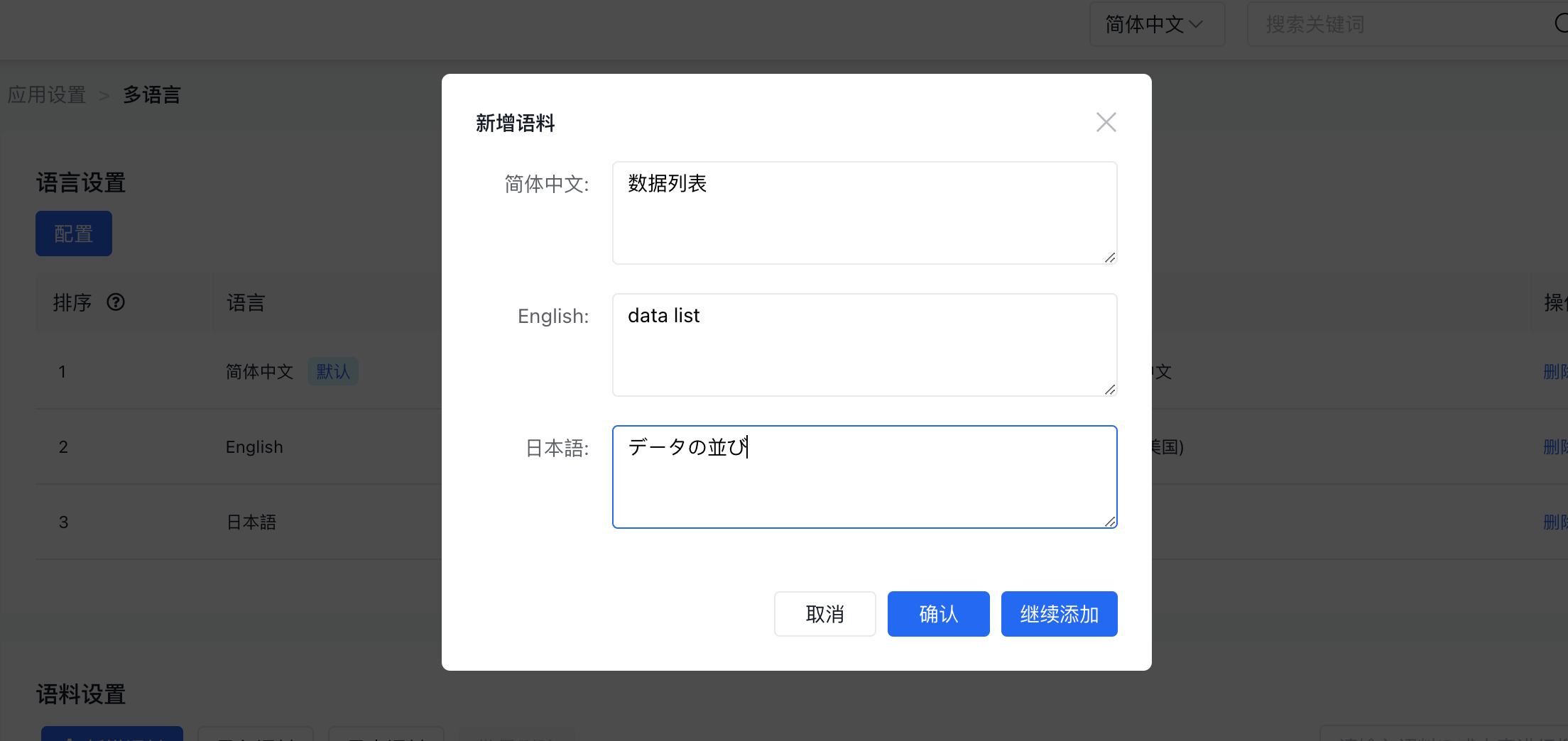This screenshot has width=1568, height=741.
Task: Click the question-mark help icon beside 排序
Action: tap(116, 302)
